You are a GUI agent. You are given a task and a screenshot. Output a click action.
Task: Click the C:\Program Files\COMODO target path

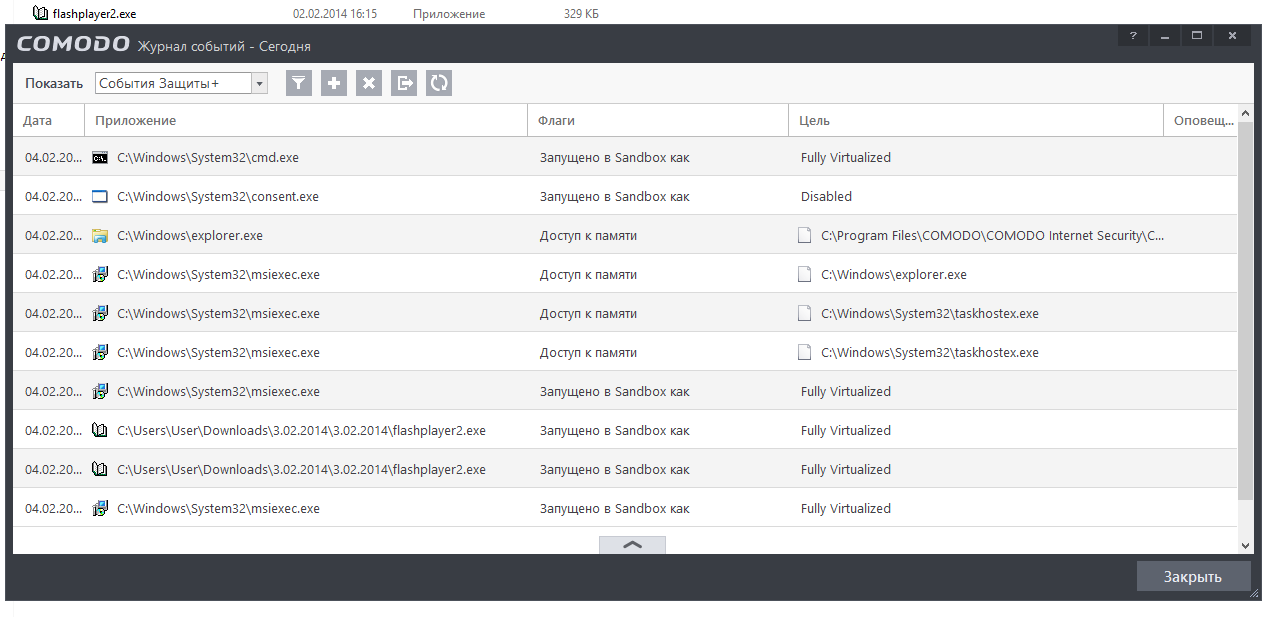992,236
